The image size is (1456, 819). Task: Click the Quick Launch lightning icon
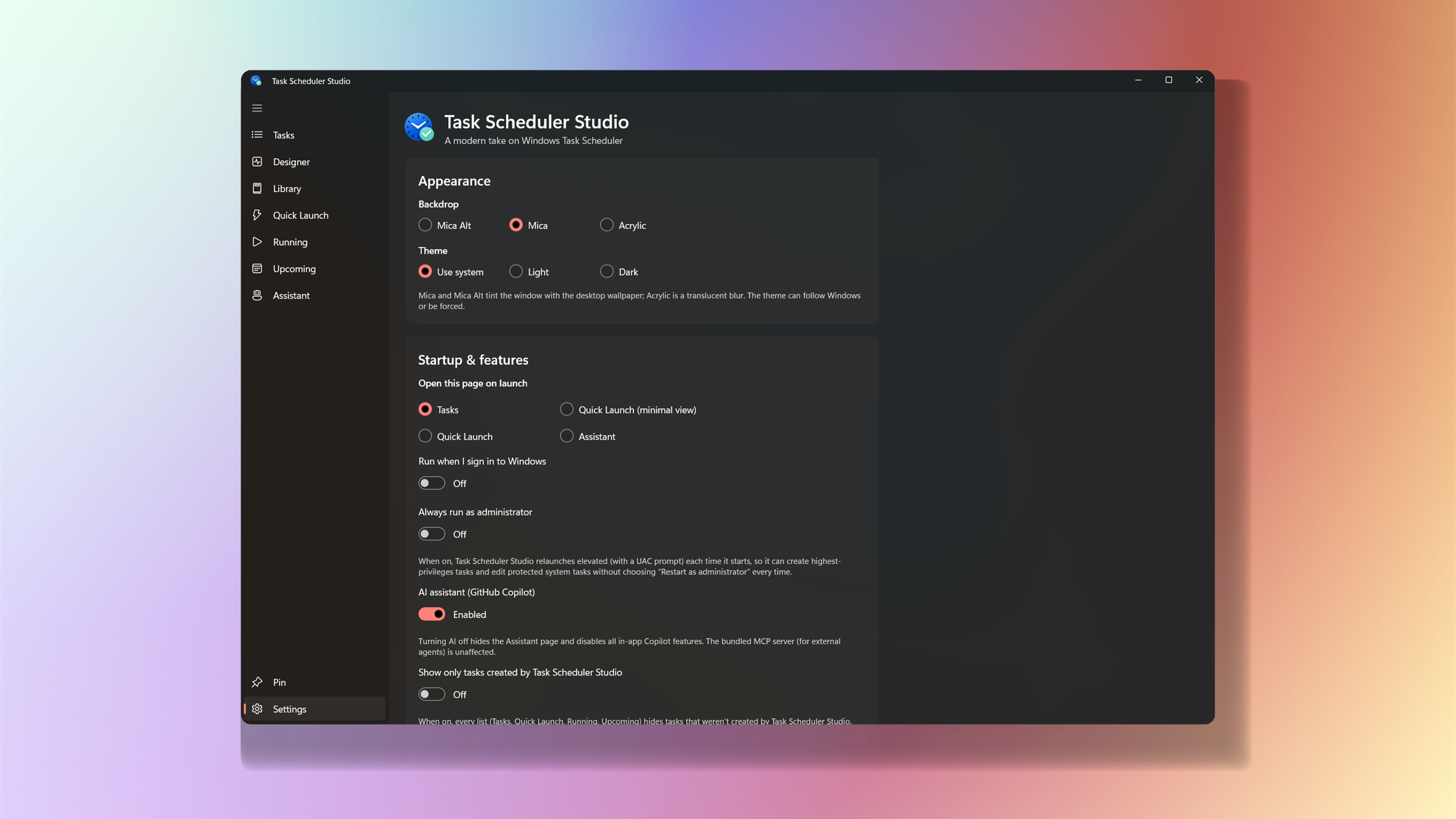click(x=257, y=215)
